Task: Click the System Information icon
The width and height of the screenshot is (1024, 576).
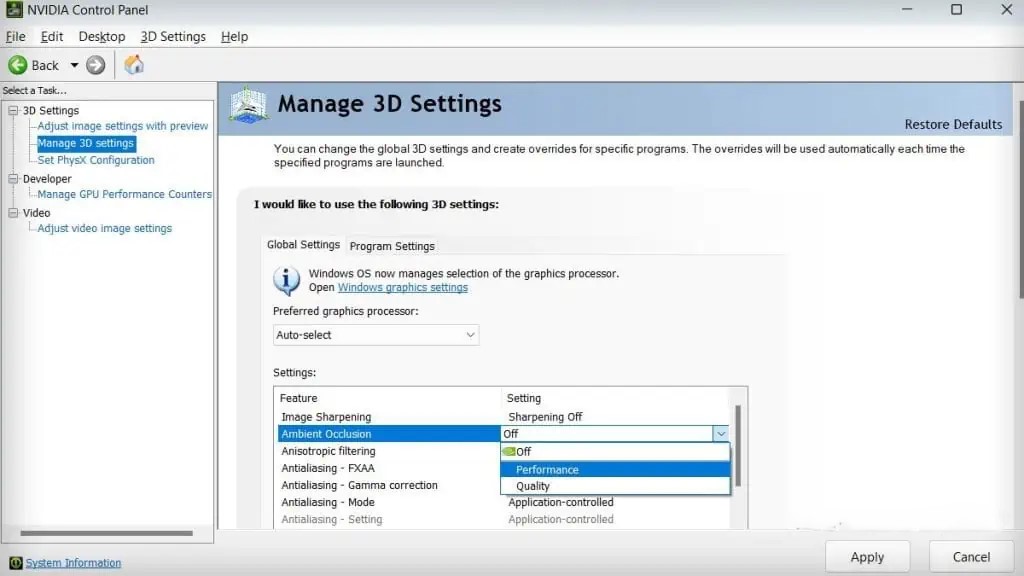Action: (15, 563)
